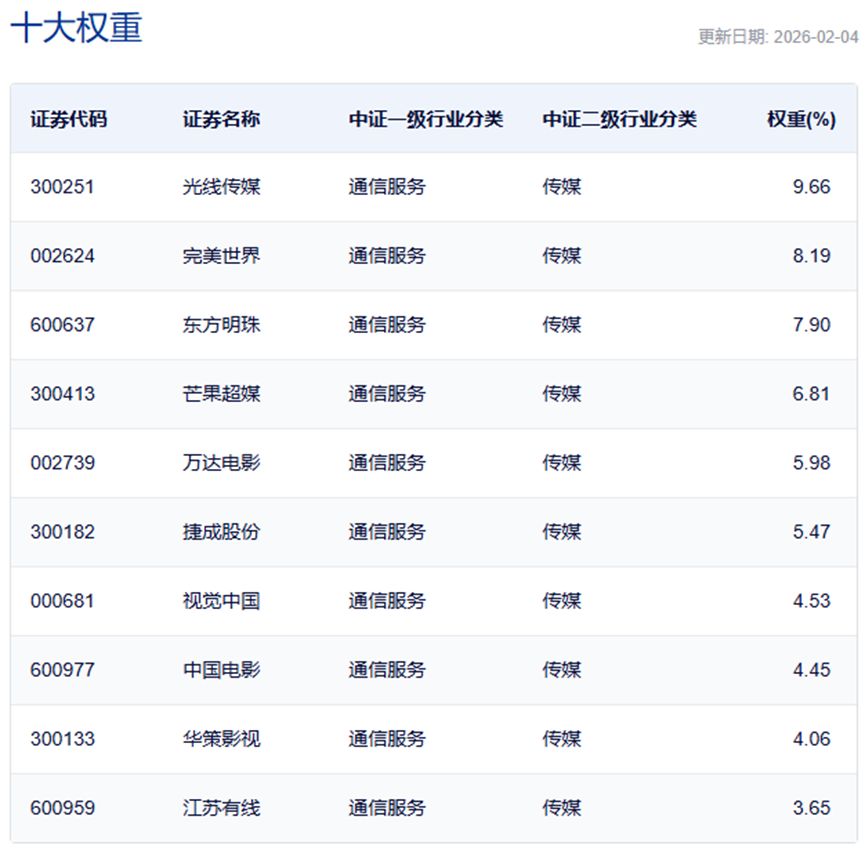
Task: Click the 更新日期 2026-02-04 label
Action: point(777,37)
